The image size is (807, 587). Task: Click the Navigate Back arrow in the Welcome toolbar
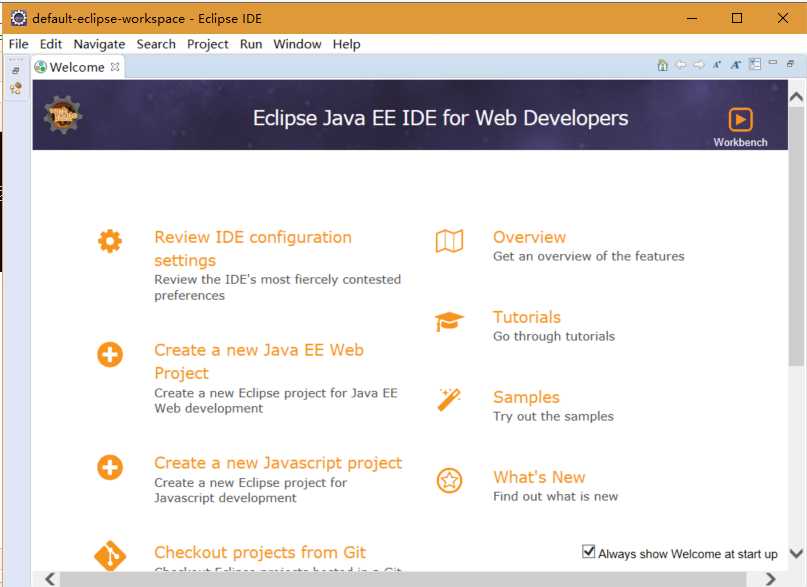tap(681, 65)
